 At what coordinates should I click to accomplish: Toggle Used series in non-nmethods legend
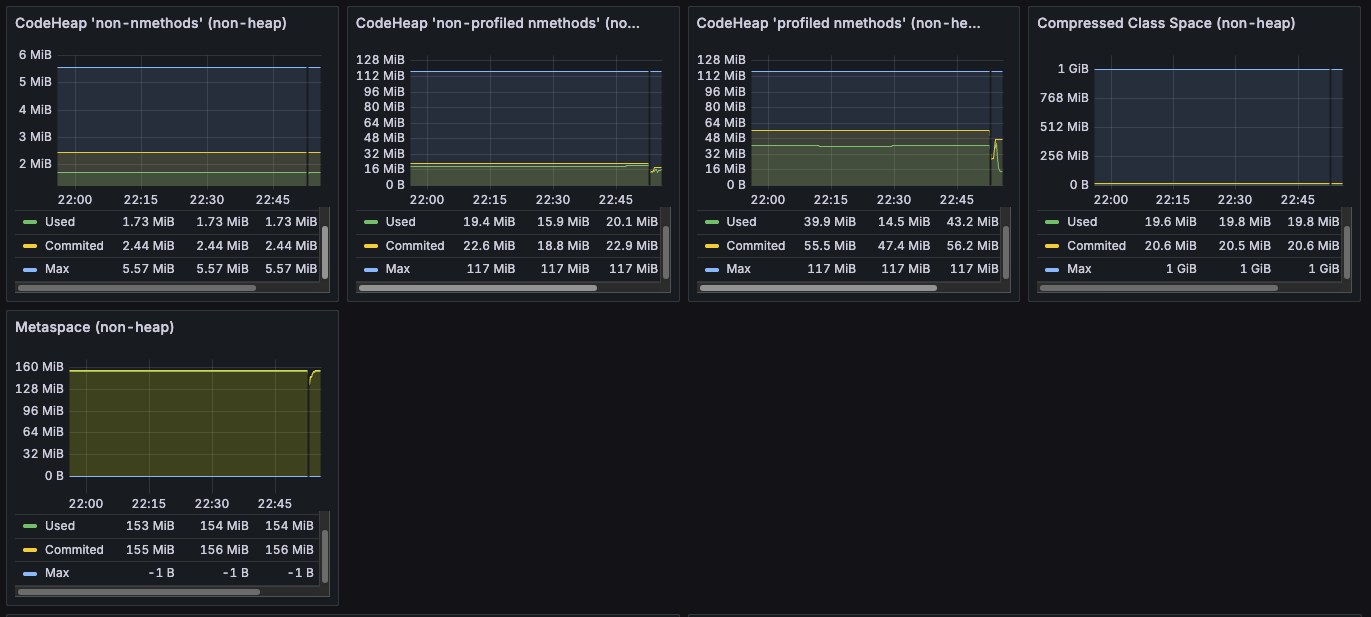point(60,222)
